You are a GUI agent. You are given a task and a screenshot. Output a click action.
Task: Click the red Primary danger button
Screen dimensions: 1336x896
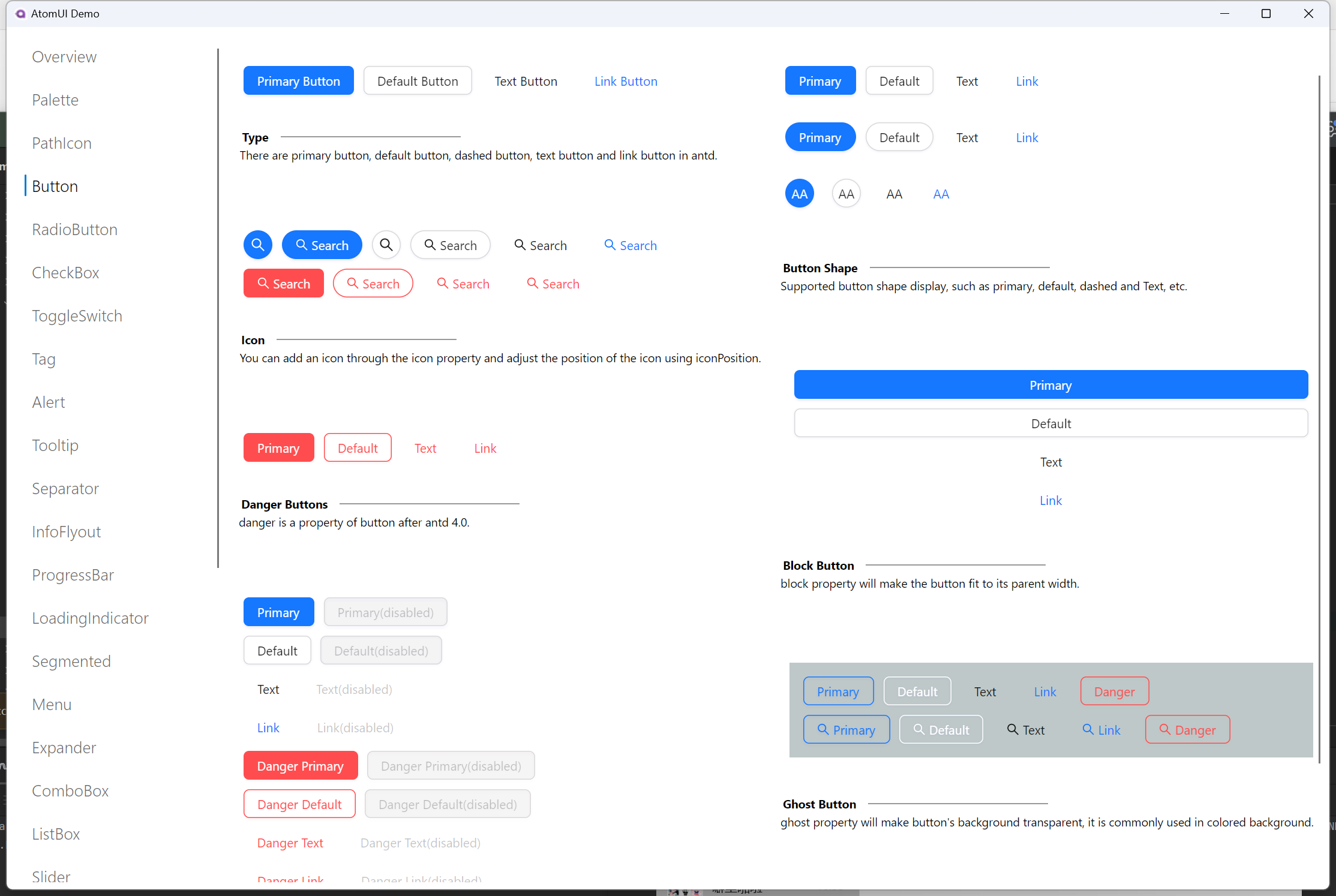(x=278, y=447)
